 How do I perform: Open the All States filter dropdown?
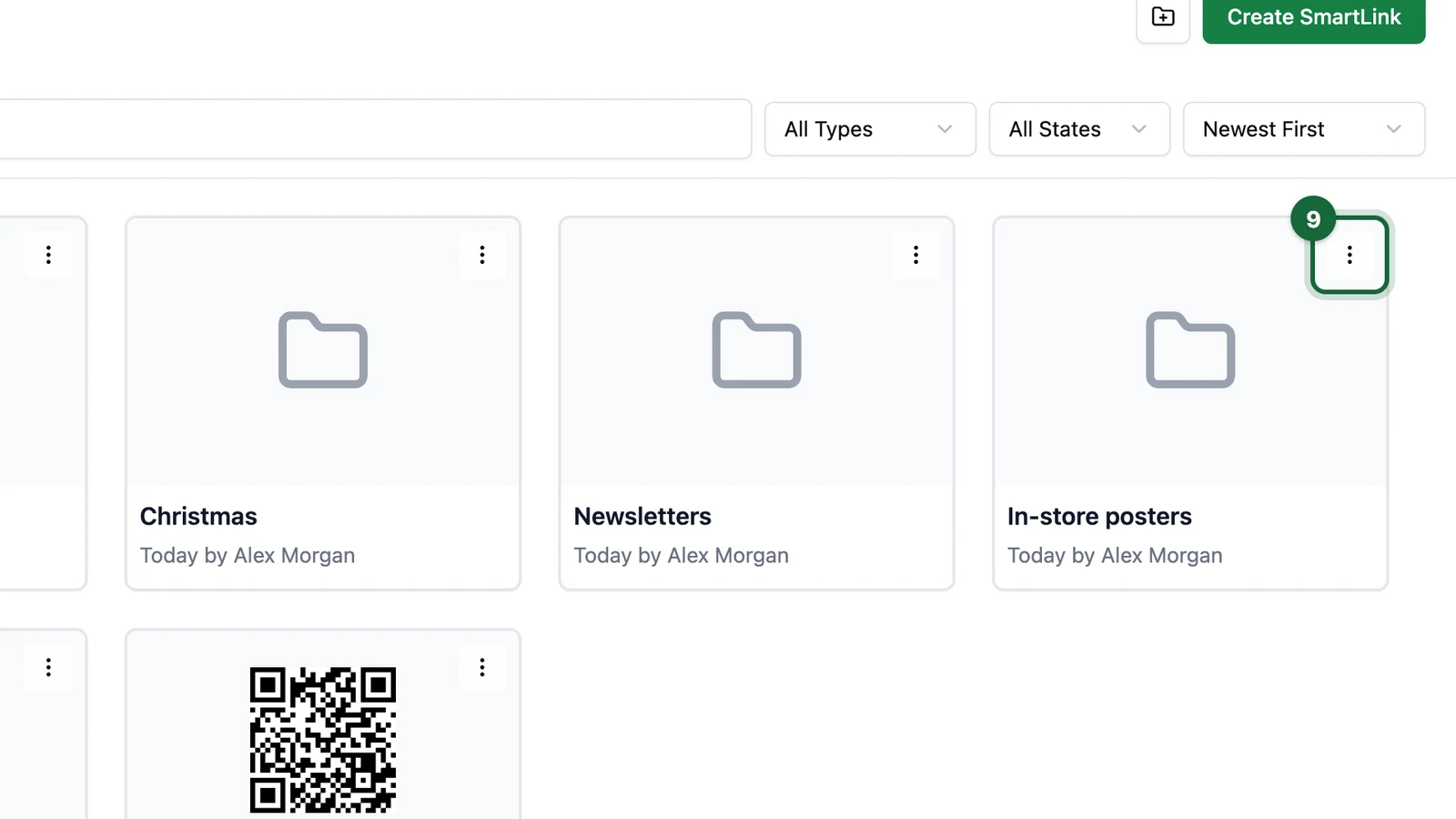point(1079,129)
